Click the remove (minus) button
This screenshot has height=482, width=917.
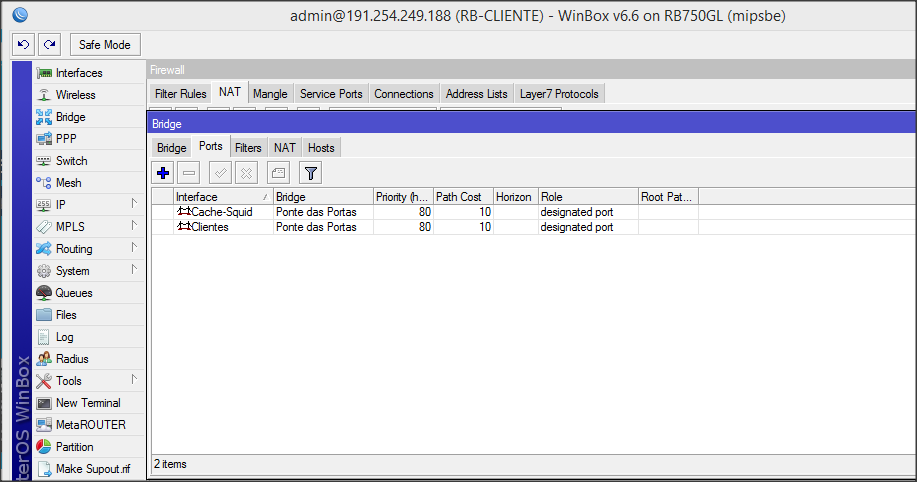coord(189,173)
